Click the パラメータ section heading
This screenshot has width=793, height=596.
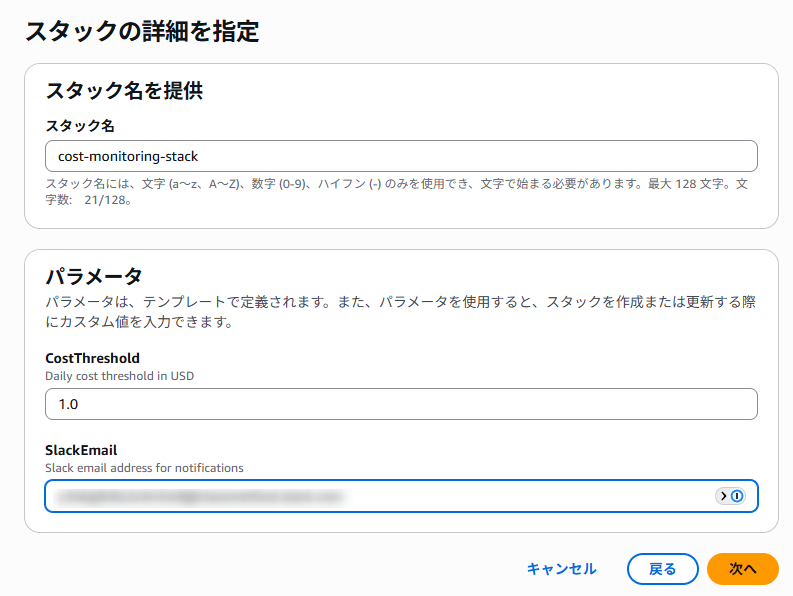(x=94, y=277)
